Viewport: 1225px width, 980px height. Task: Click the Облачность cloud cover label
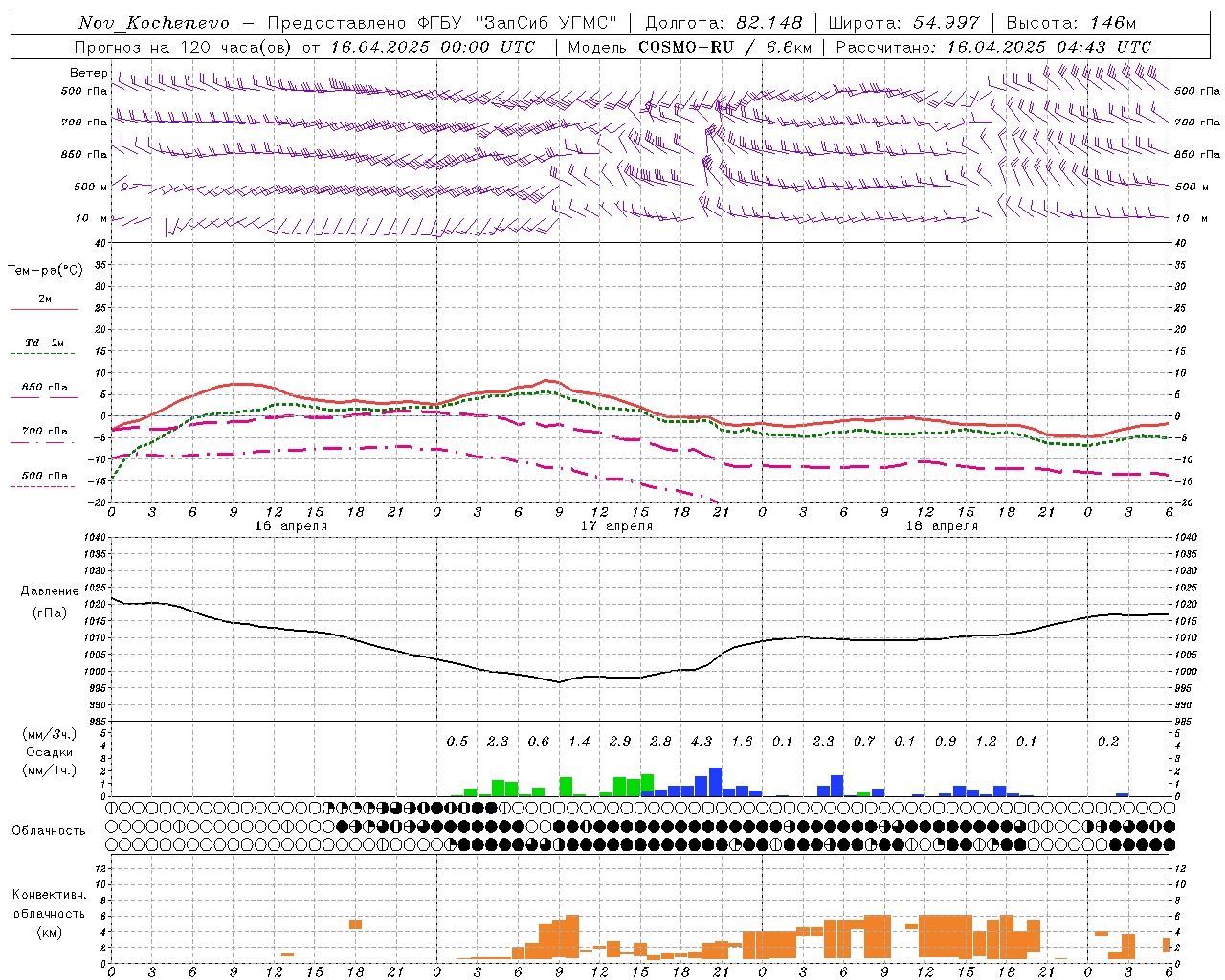(49, 831)
